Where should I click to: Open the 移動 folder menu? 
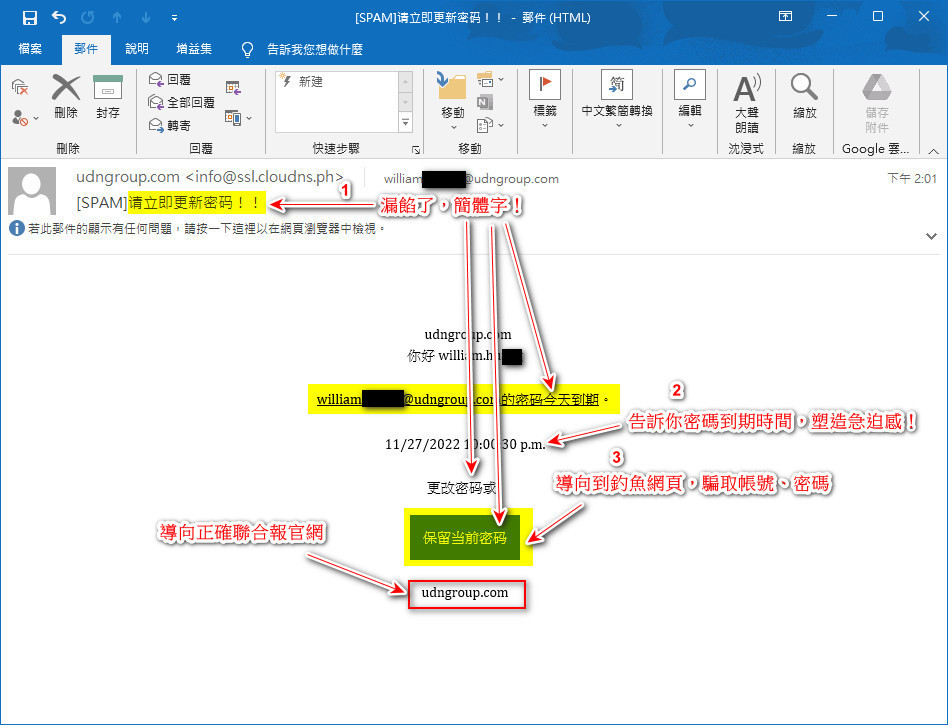(x=452, y=102)
